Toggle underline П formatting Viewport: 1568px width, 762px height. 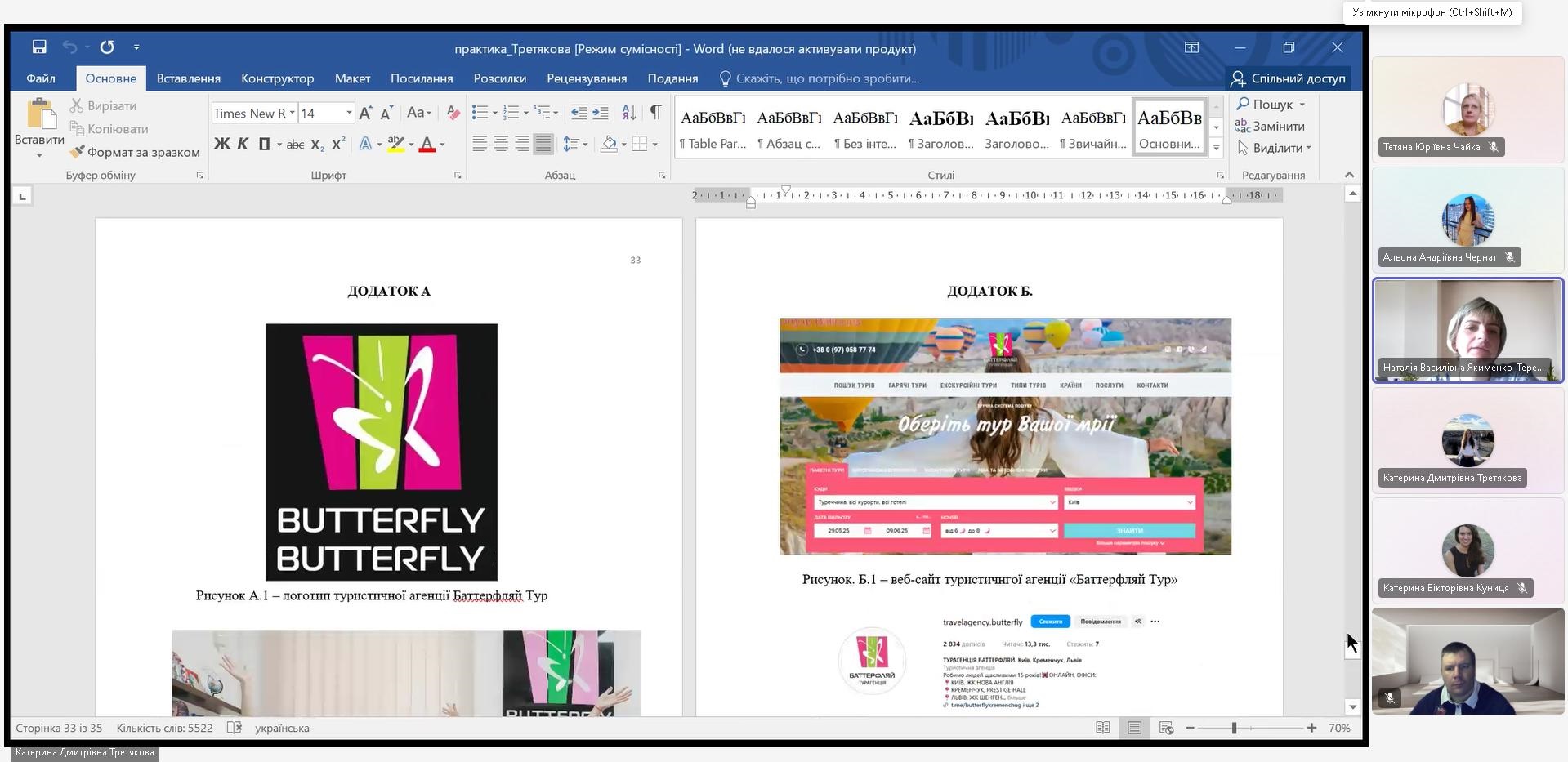tap(264, 145)
